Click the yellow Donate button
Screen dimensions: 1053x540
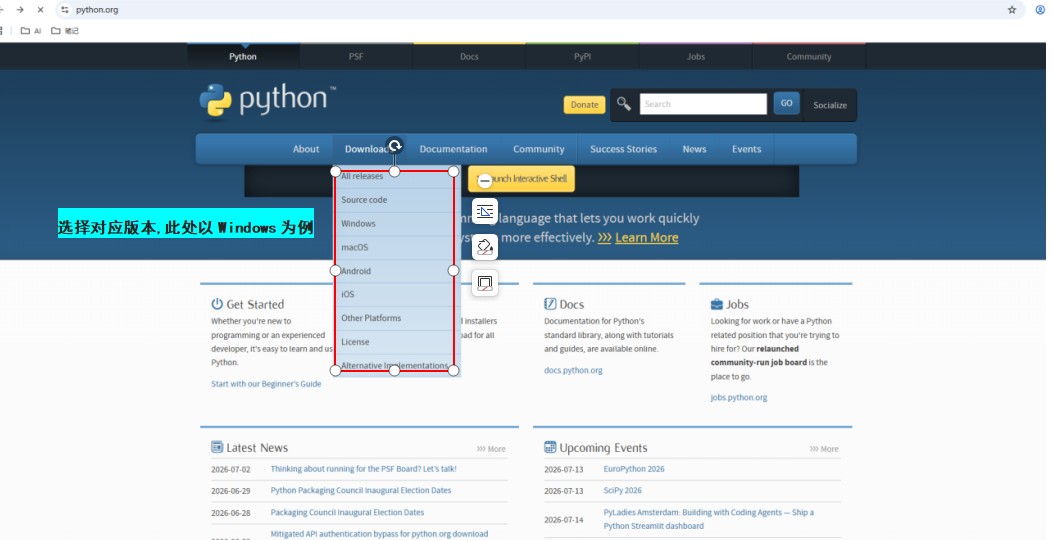coord(584,105)
